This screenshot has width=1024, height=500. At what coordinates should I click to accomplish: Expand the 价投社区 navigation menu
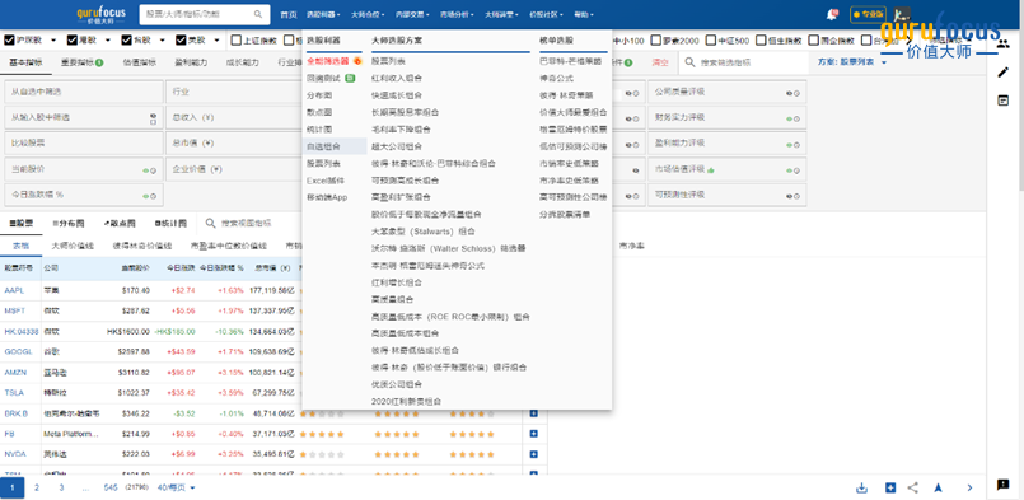point(545,14)
